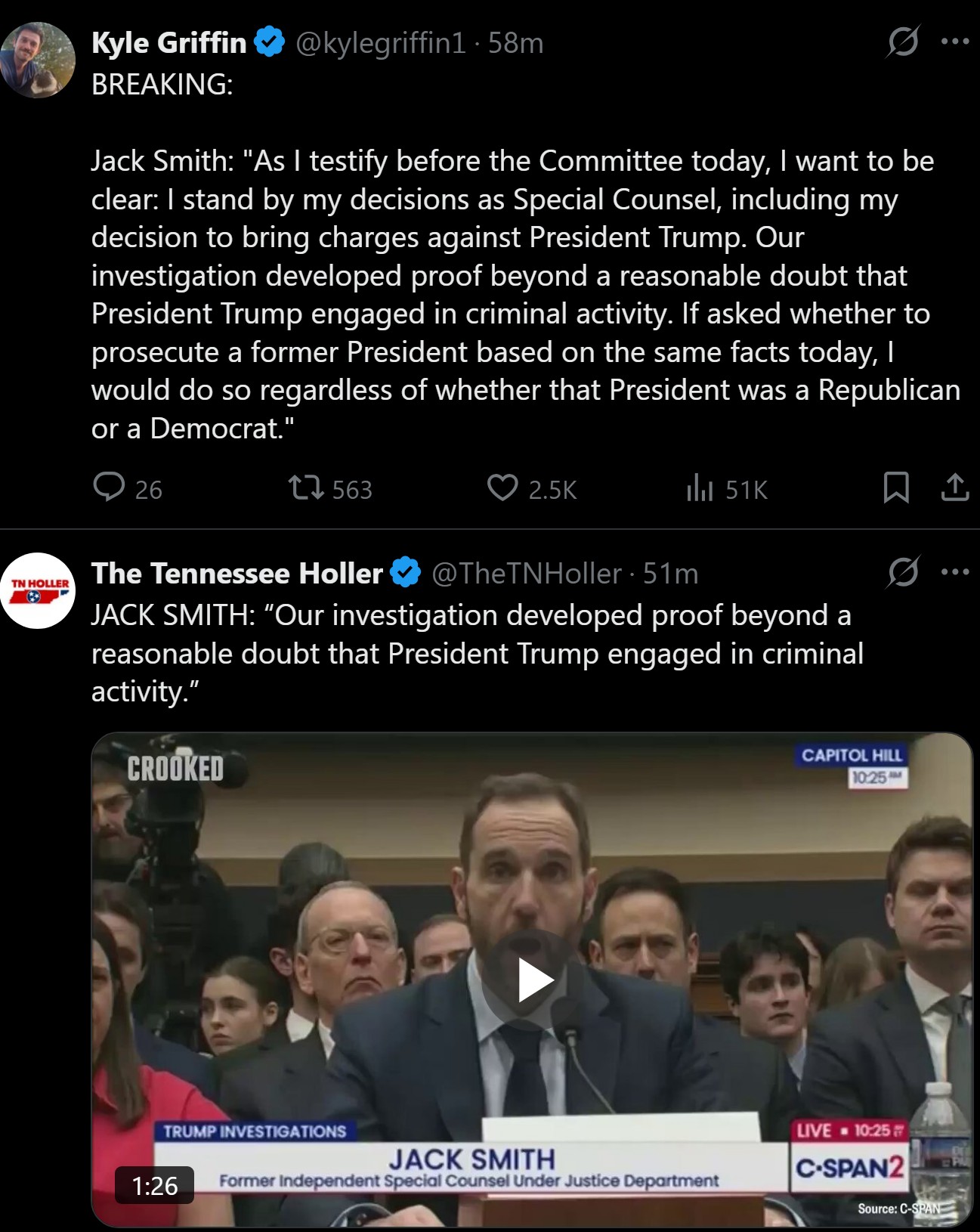Open the @TheTNHoller handle link
Screen dimensions: 980x1232
(527, 574)
